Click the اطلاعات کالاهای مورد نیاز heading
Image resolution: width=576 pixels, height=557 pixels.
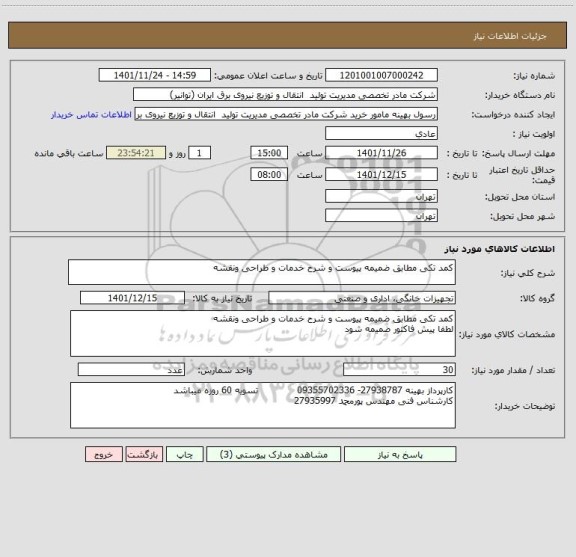pyautogui.click(x=500, y=249)
